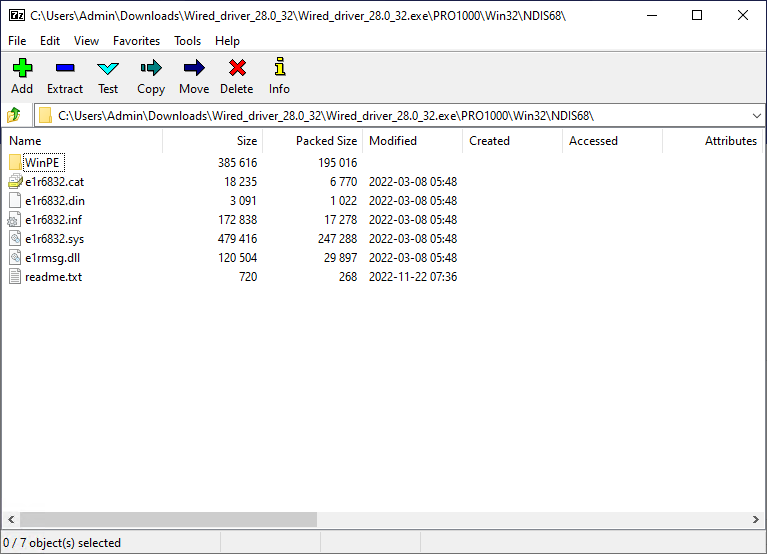Open the Tools menu
The width and height of the screenshot is (767, 554).
pyautogui.click(x=187, y=41)
